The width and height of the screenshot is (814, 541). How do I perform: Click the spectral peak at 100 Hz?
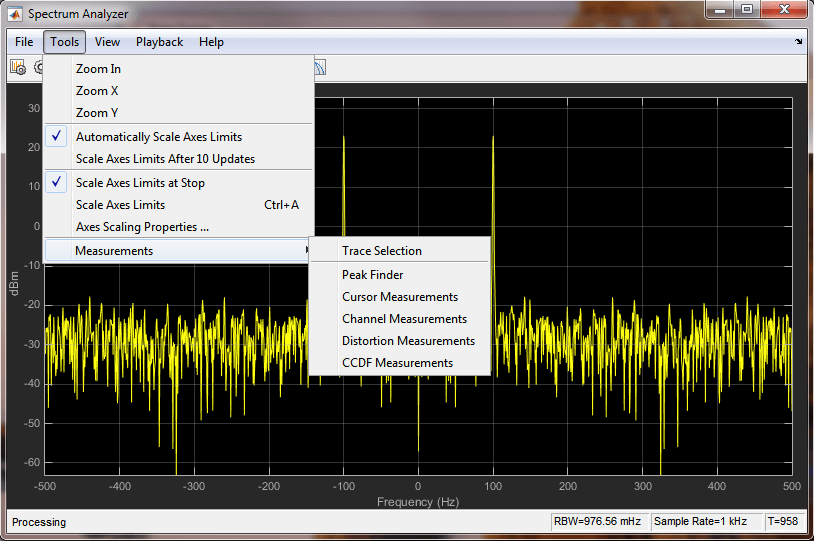[493, 138]
